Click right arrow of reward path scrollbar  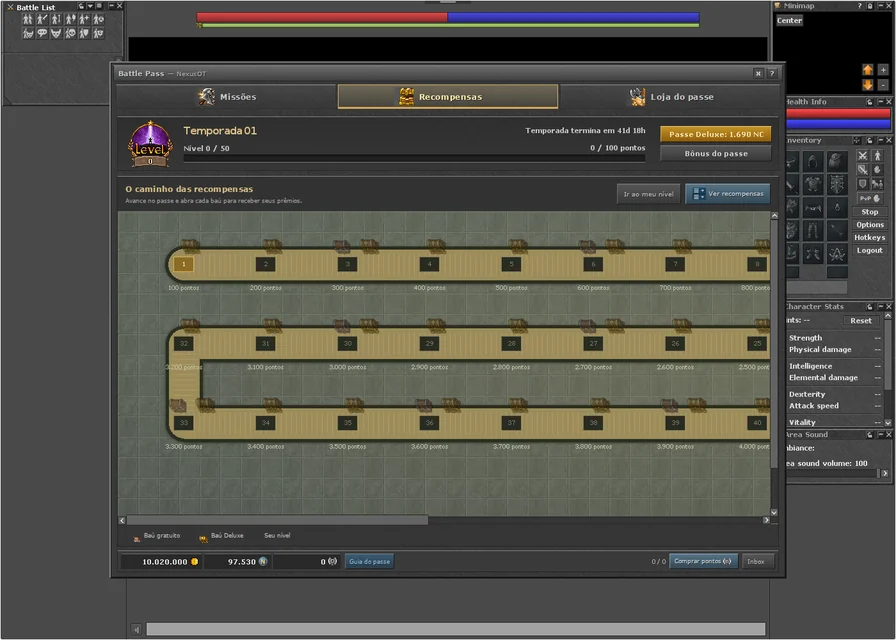(x=766, y=521)
